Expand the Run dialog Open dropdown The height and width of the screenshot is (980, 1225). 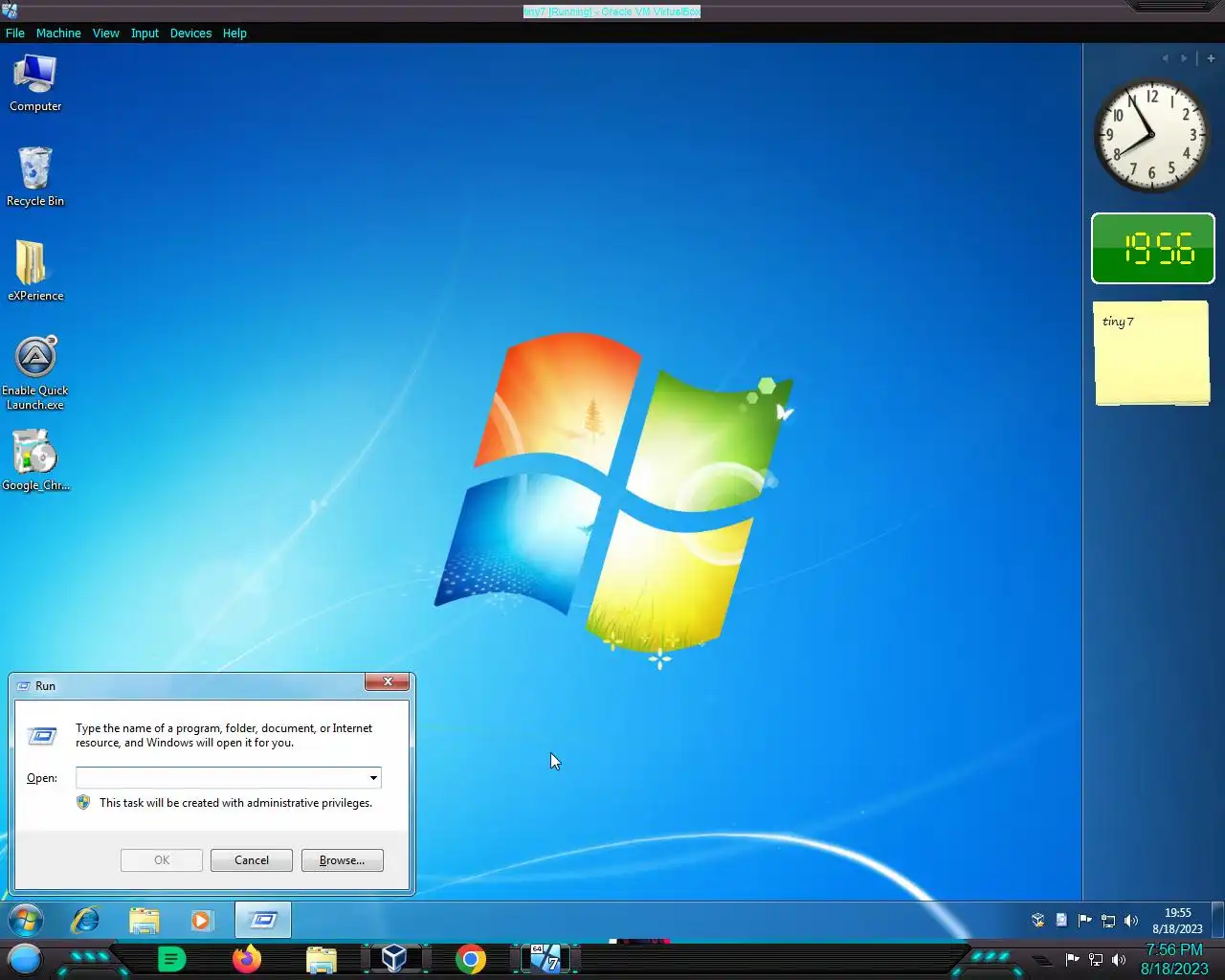click(373, 778)
